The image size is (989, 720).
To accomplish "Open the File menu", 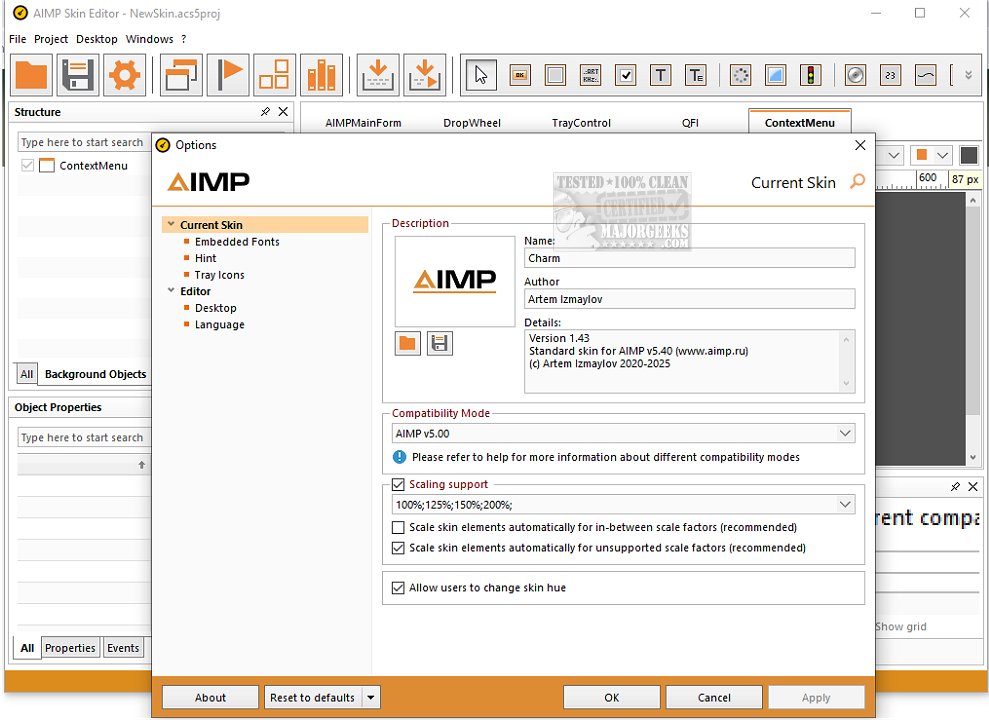I will [18, 39].
